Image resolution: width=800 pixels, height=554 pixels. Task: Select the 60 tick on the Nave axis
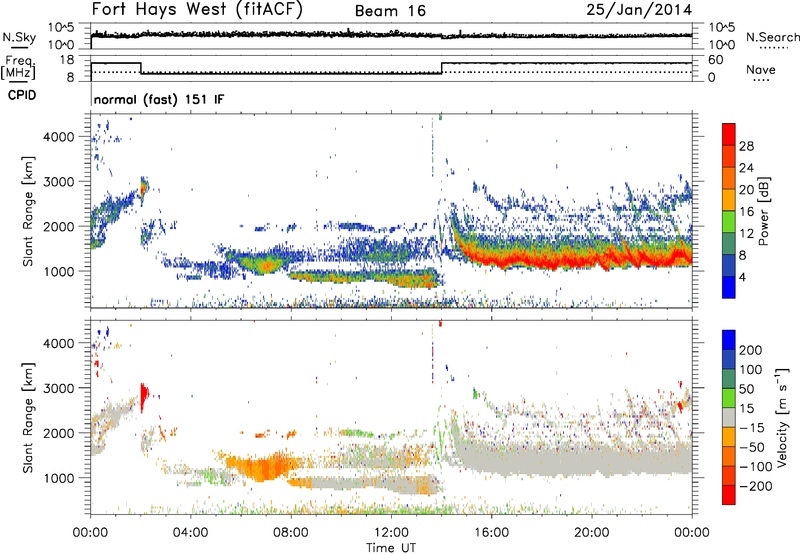tap(716, 60)
